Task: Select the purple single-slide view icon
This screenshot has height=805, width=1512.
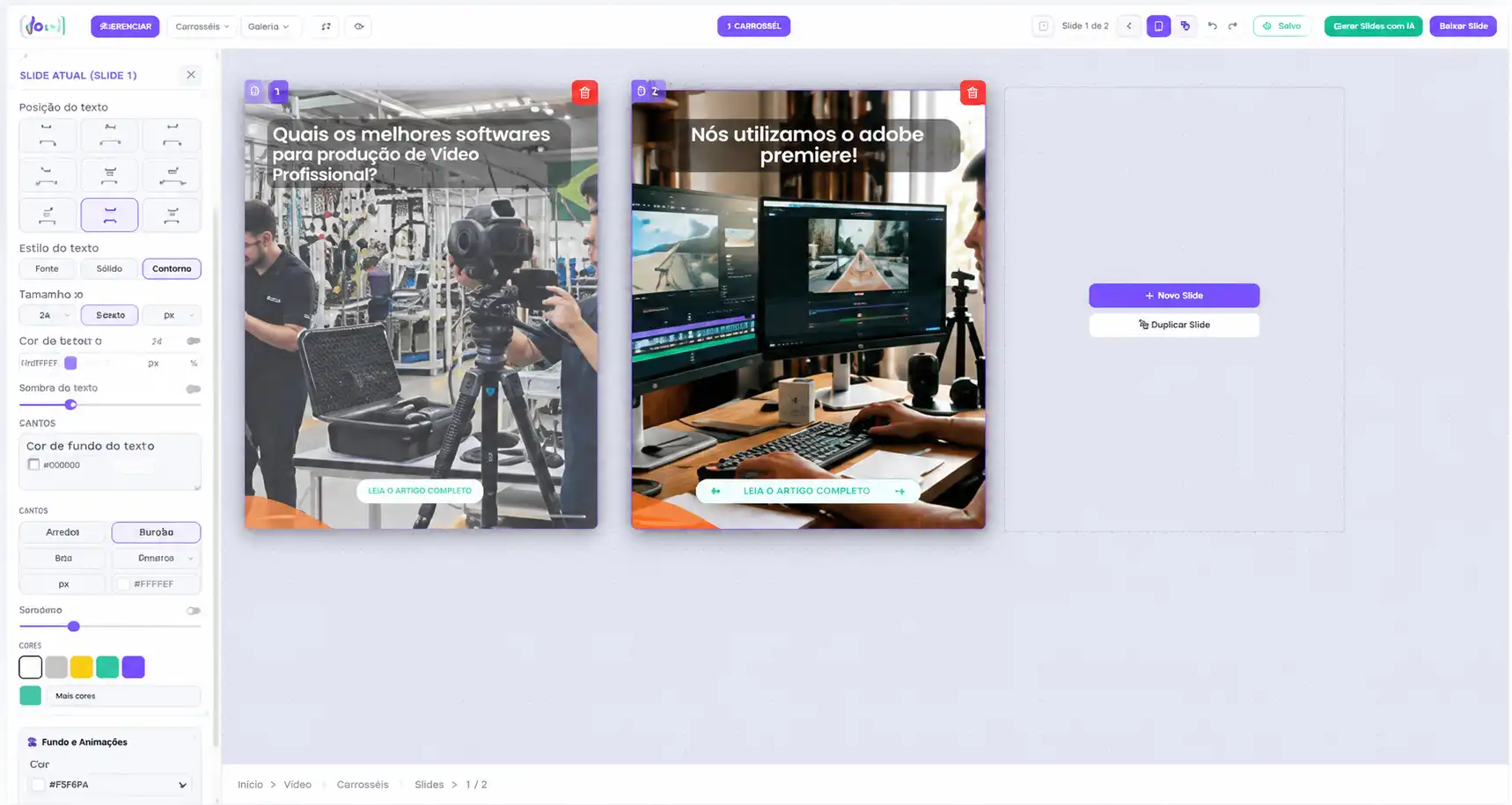Action: [x=1158, y=26]
